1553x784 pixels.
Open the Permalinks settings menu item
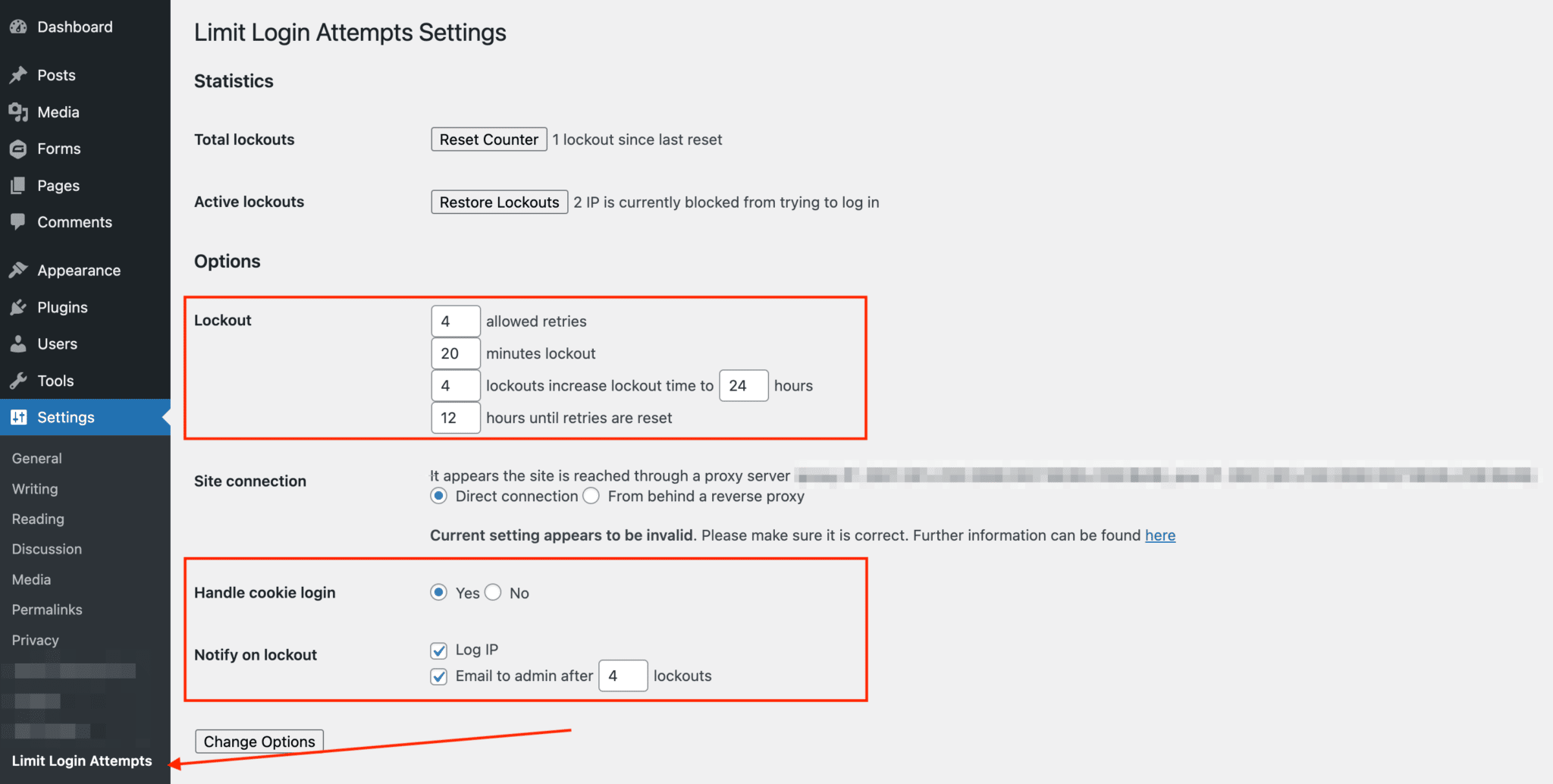pyautogui.click(x=46, y=609)
